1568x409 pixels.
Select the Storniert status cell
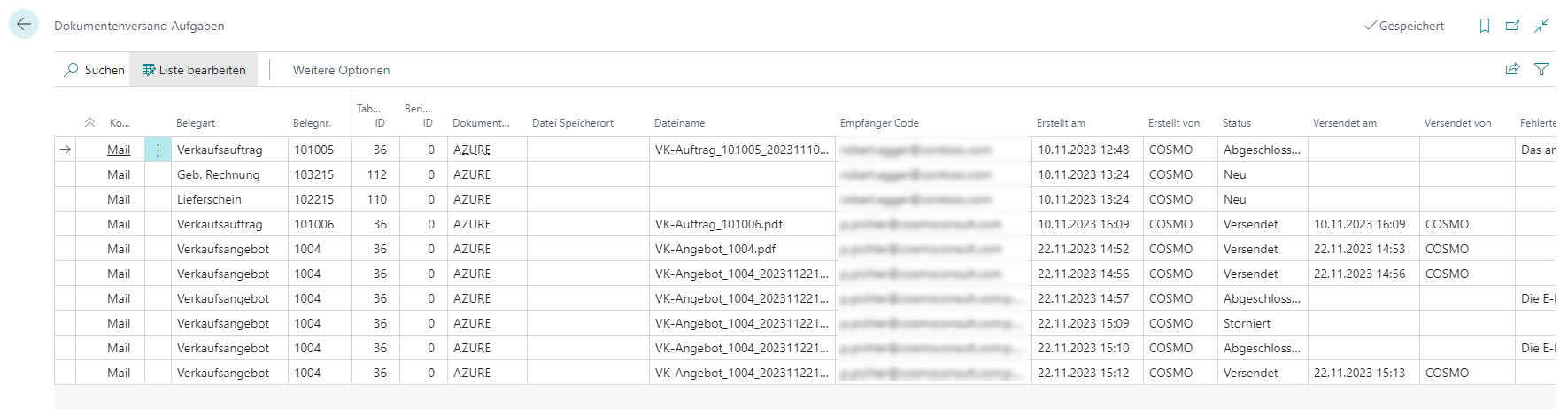(x=1247, y=324)
